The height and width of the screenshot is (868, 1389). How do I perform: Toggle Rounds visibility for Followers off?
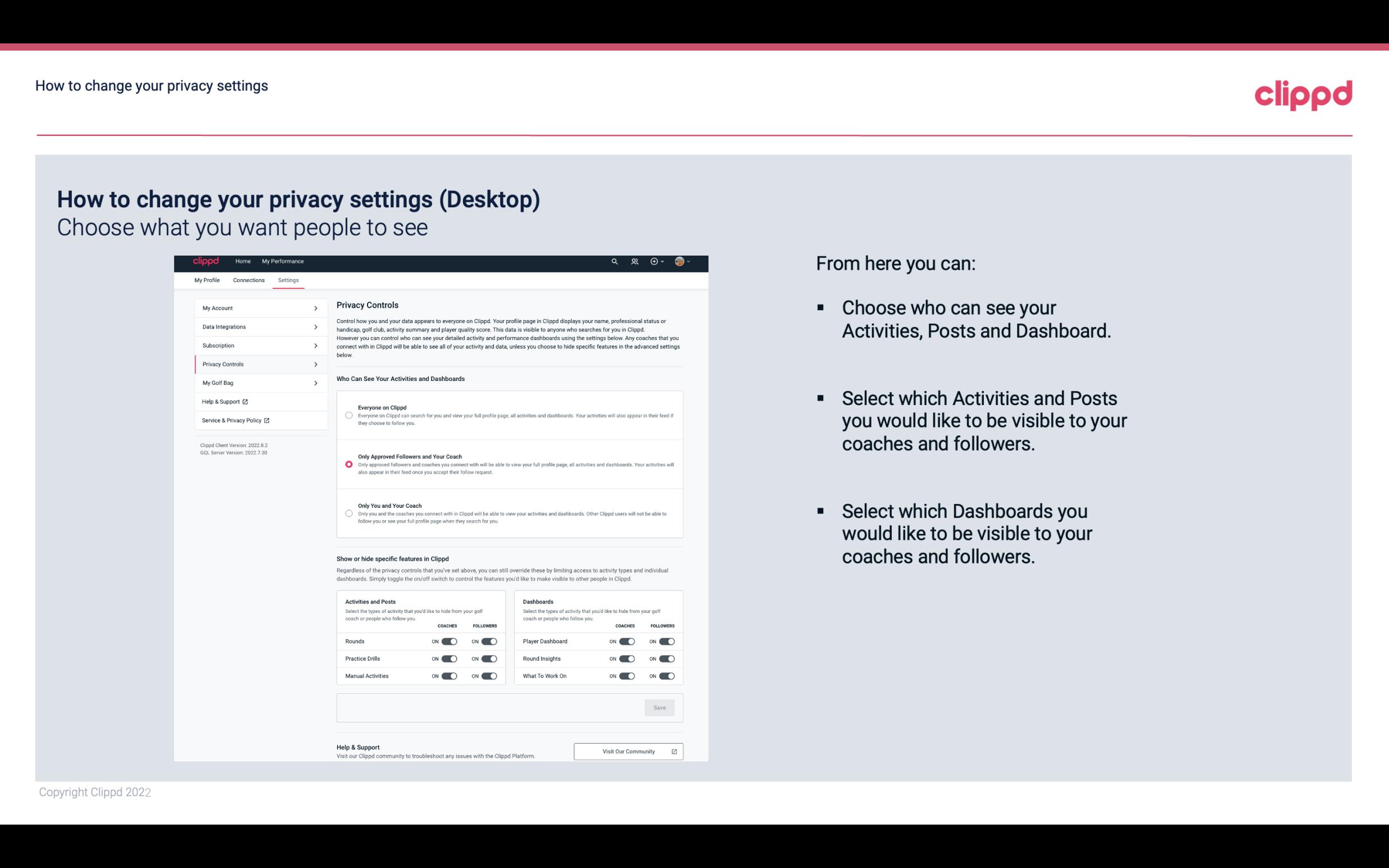[488, 641]
